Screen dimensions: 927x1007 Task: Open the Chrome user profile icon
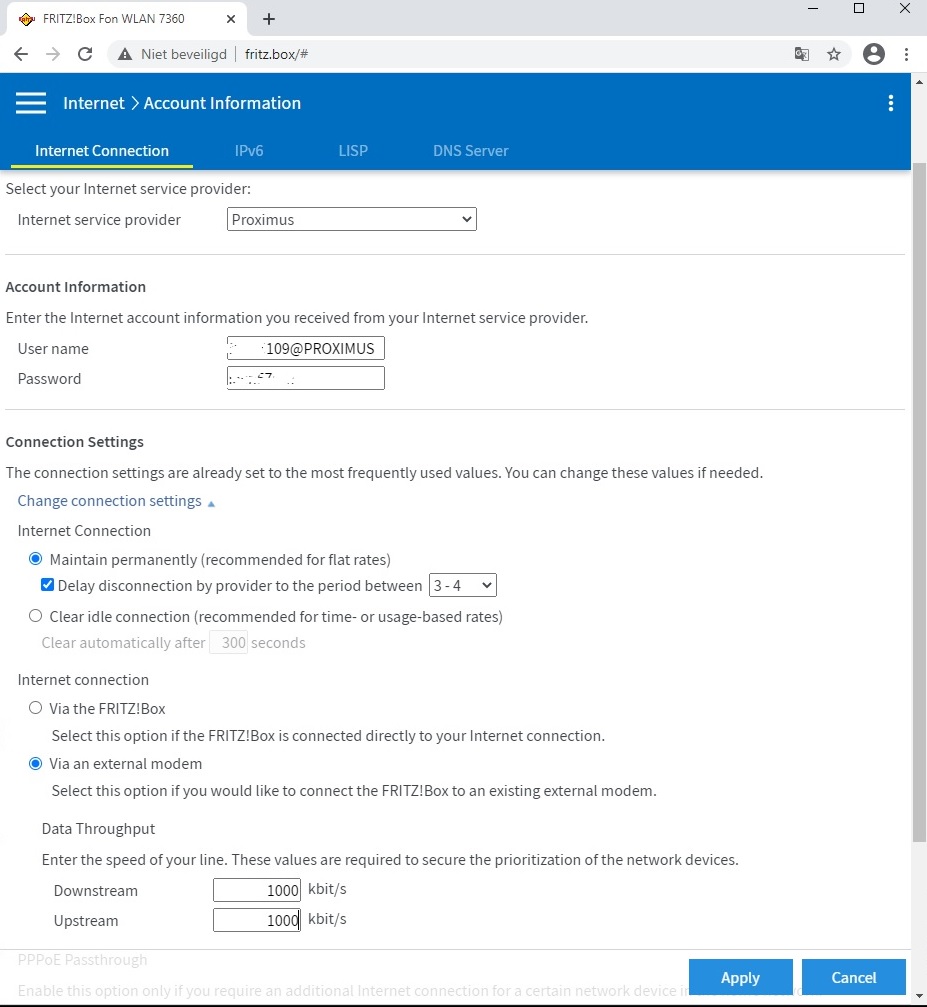(x=873, y=54)
